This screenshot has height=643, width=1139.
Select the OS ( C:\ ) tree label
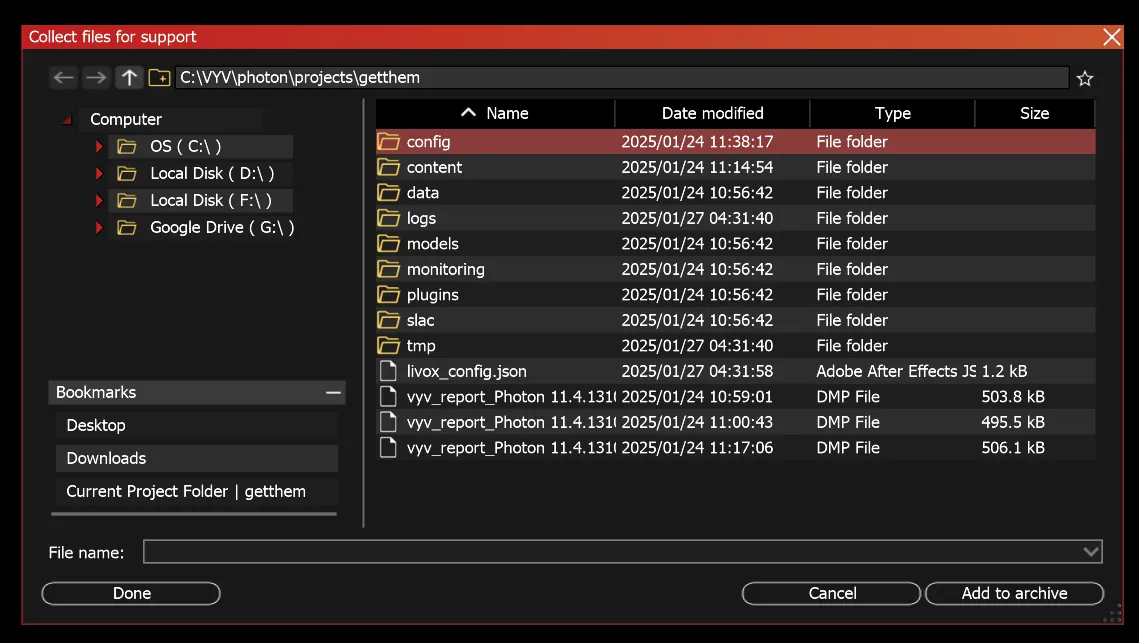[185, 147]
